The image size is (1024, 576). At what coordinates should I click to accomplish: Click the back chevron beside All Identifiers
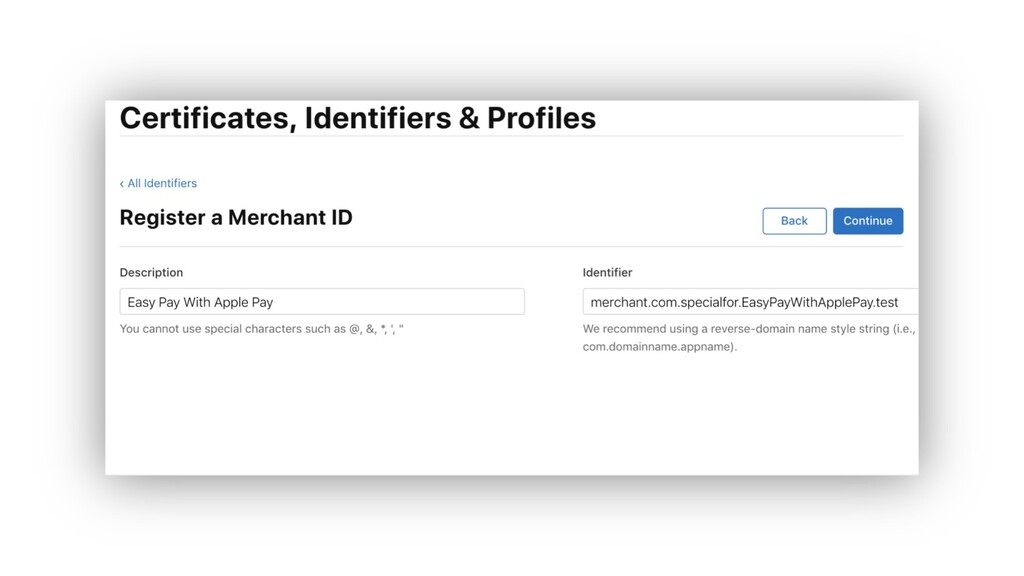(x=121, y=184)
